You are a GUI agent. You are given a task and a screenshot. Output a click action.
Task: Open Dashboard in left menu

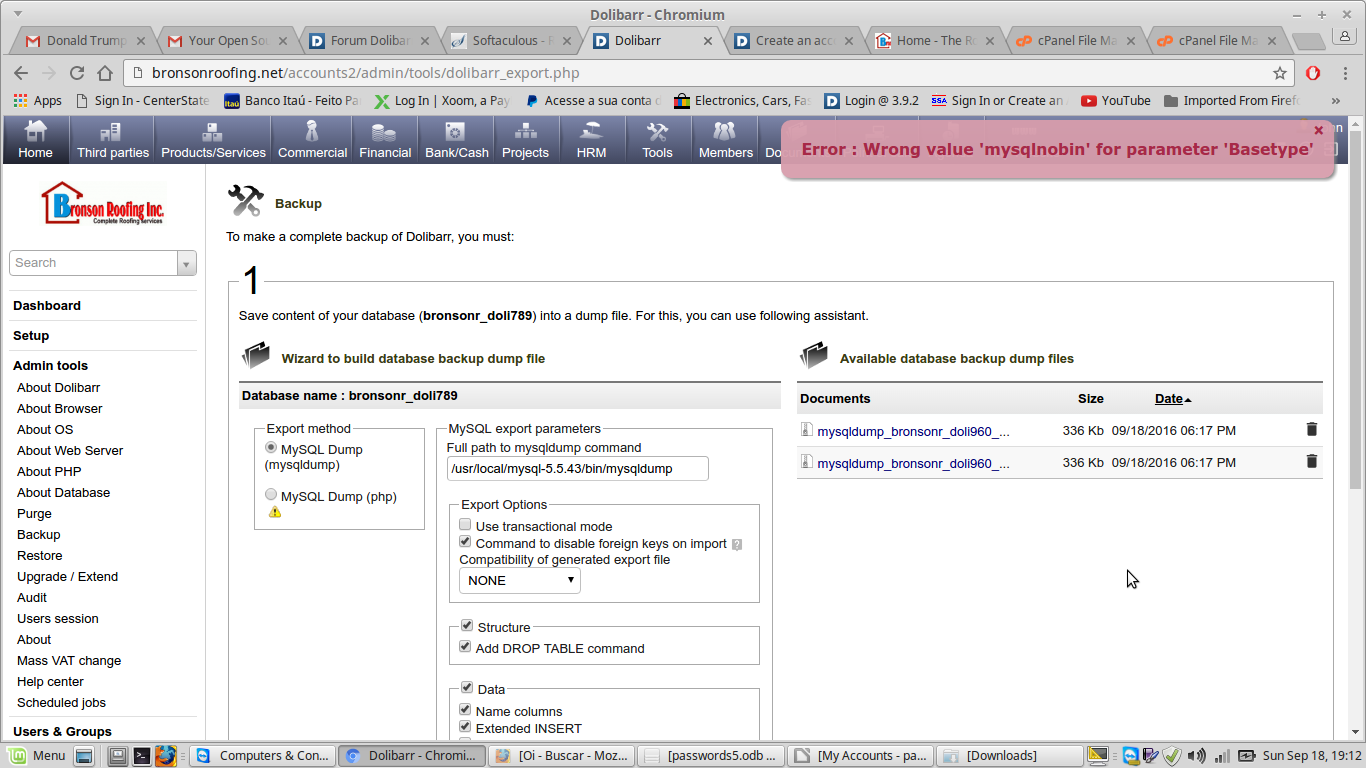pos(47,306)
